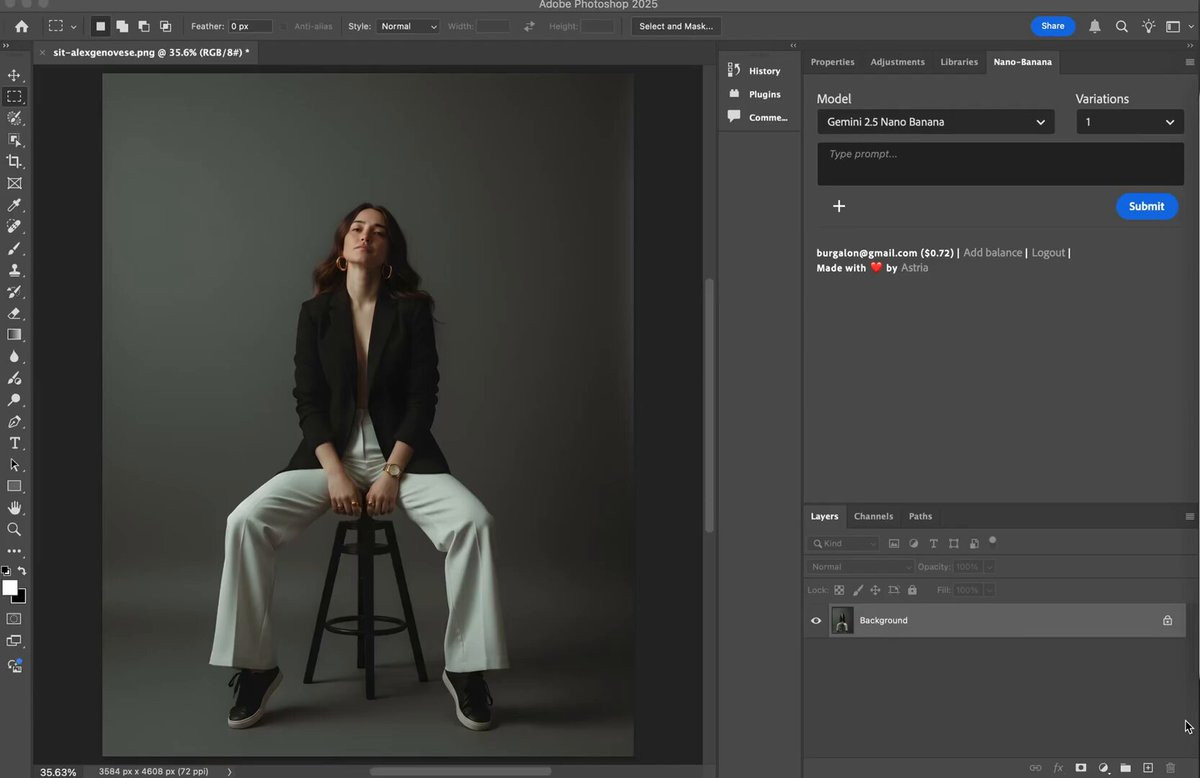The height and width of the screenshot is (778, 1200).
Task: Add a layer mask icon
Action: [x=1081, y=767]
